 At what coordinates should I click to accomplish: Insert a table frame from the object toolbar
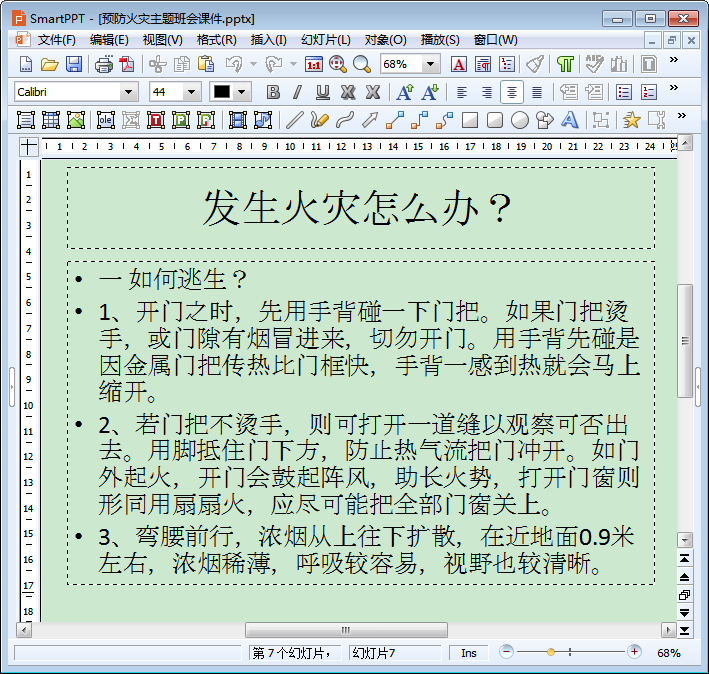point(51,120)
